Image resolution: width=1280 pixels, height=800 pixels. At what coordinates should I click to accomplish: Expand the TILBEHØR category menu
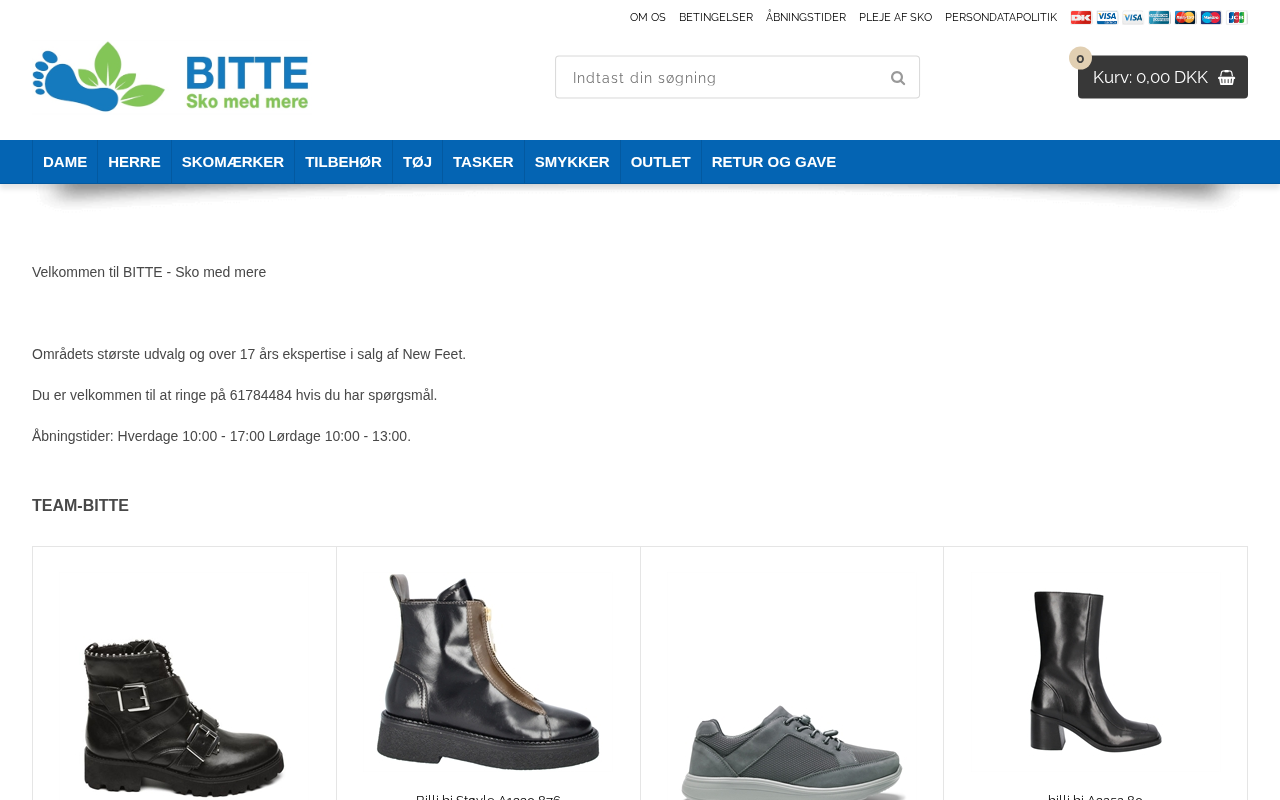(x=343, y=162)
